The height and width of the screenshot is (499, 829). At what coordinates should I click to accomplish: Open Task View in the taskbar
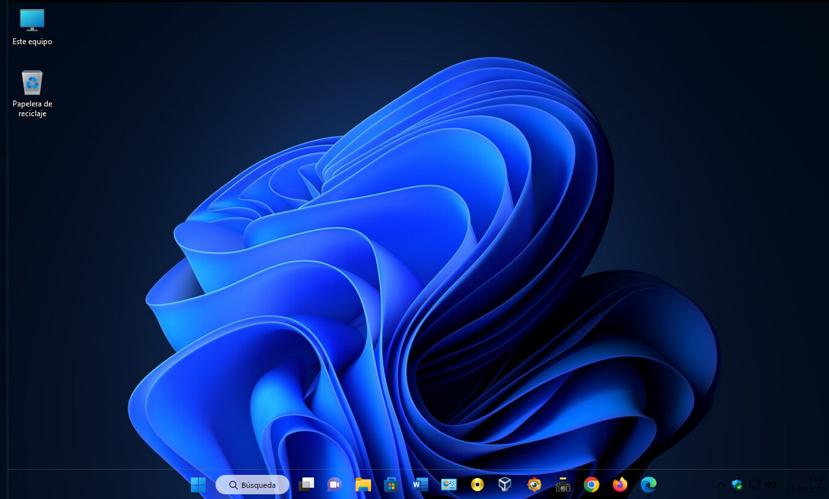click(x=307, y=484)
